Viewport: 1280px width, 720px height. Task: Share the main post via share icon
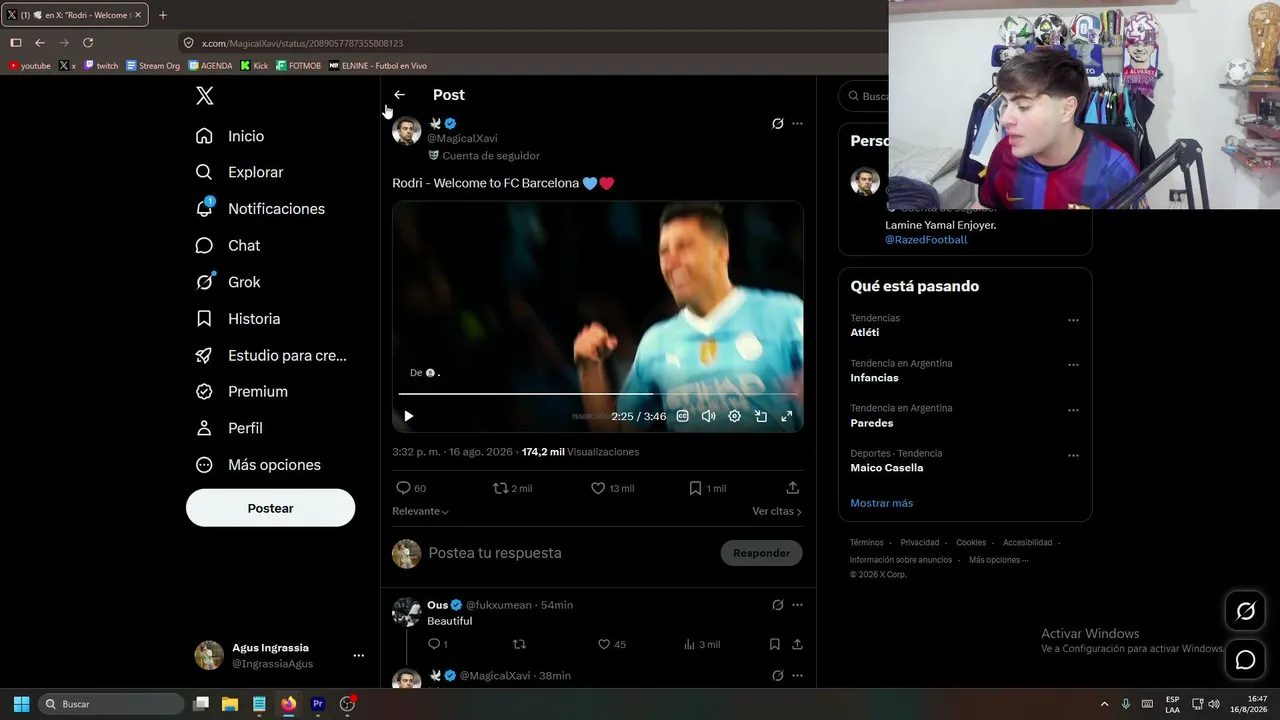coord(793,488)
